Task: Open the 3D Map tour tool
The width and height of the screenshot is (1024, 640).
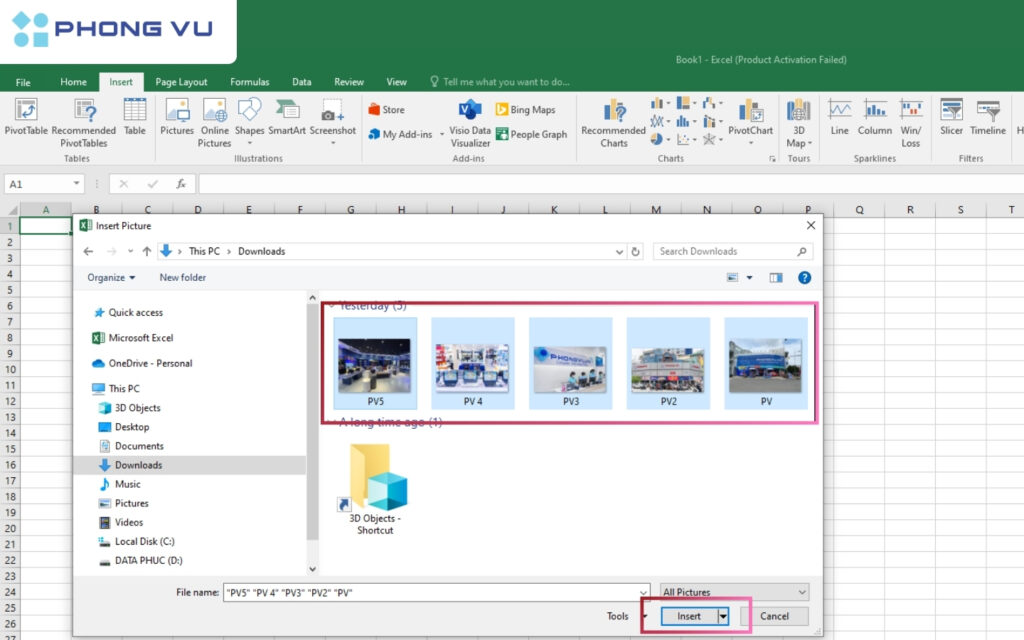Action: point(799,123)
